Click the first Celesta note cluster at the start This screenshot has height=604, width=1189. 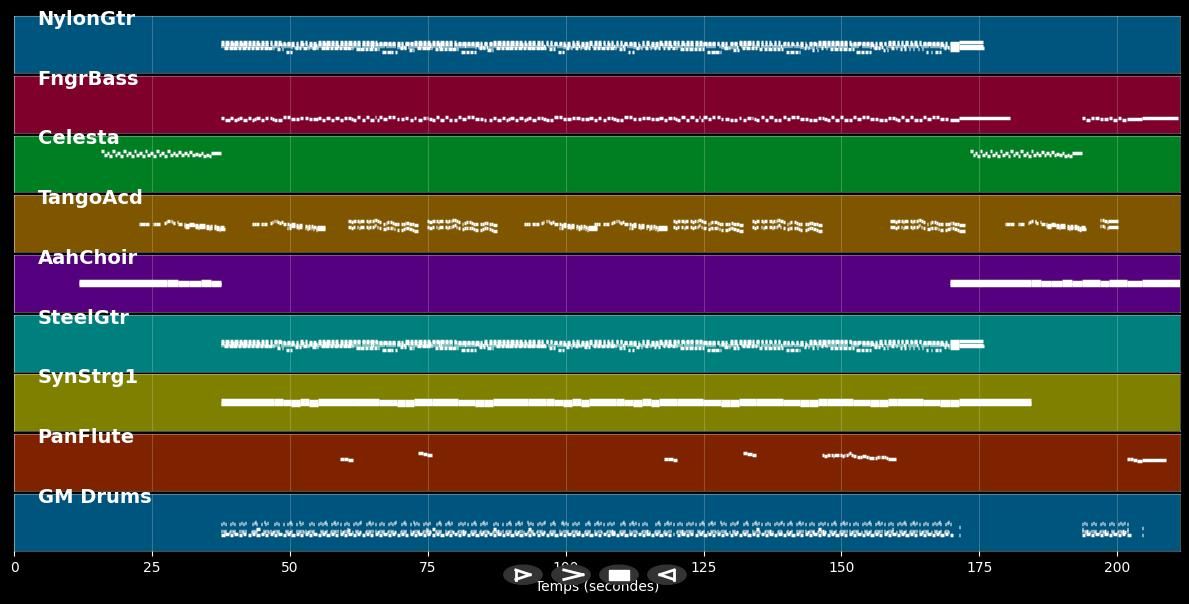160,154
